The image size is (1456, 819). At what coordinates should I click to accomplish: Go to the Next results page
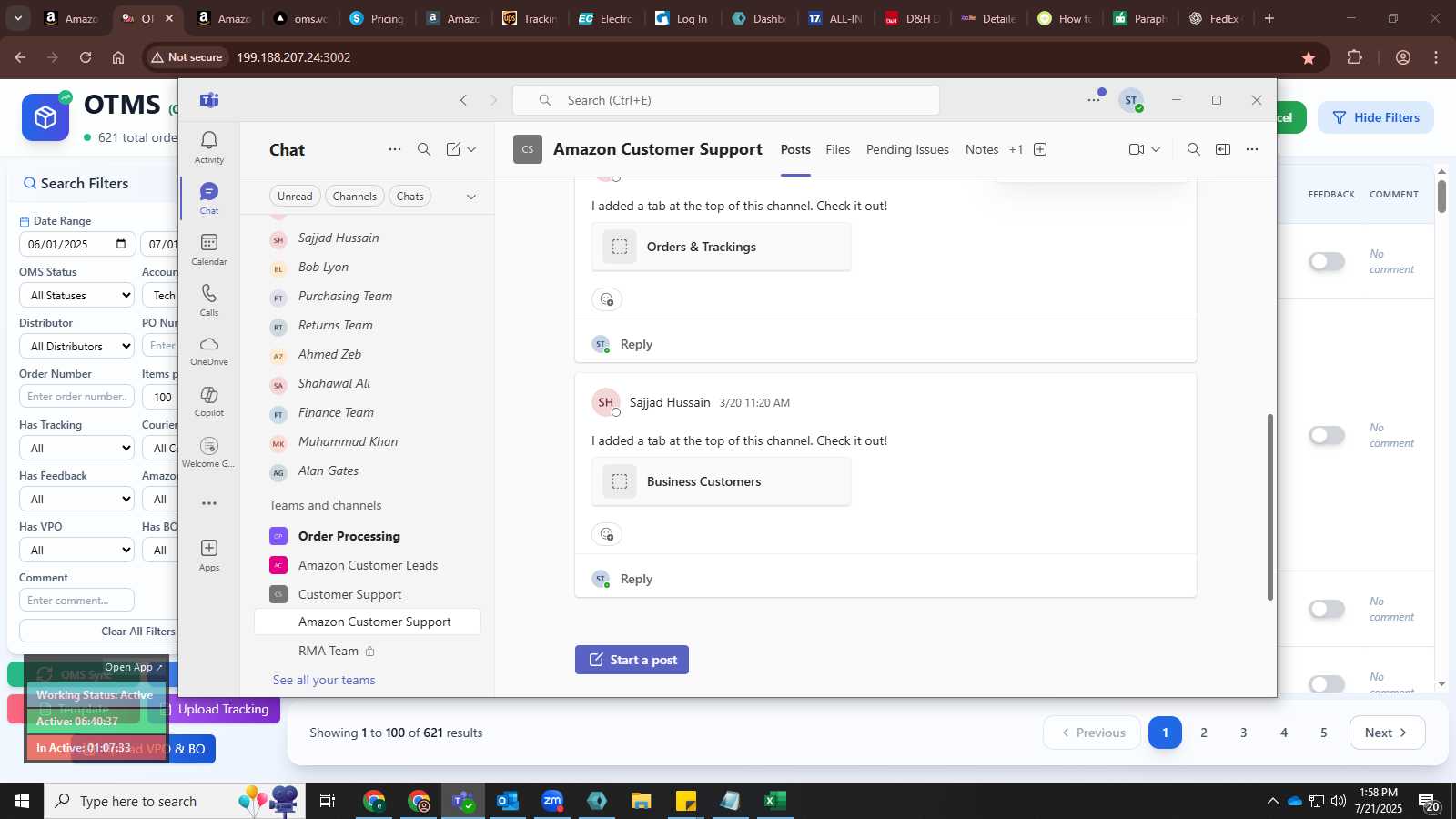pos(1387,733)
